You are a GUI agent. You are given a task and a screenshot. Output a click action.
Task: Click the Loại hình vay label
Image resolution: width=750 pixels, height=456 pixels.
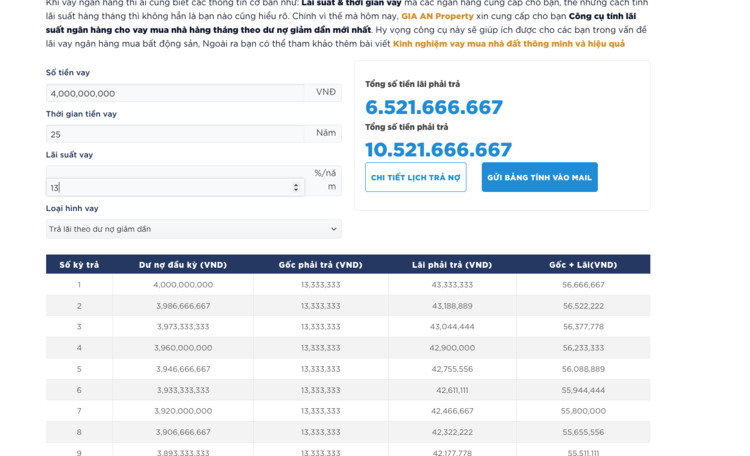[x=72, y=208]
